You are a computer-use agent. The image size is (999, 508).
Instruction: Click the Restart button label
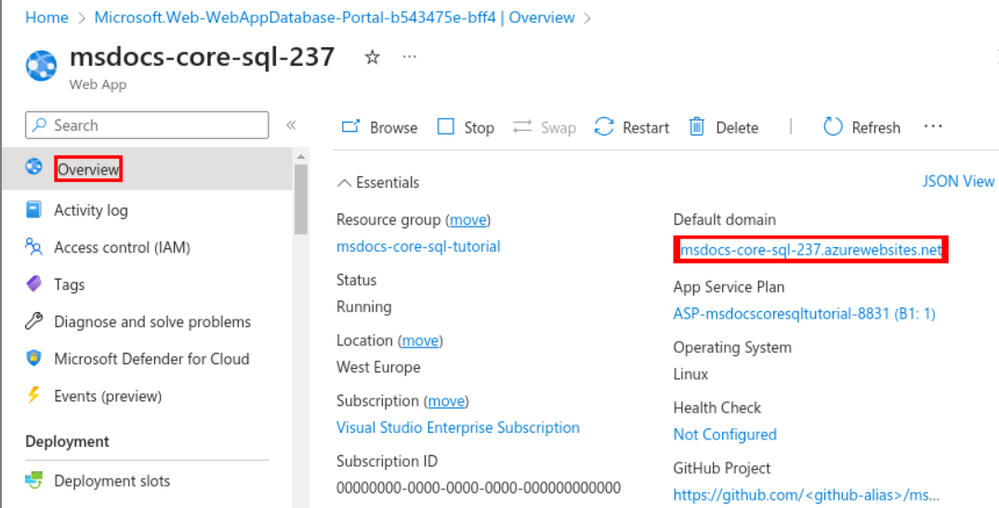pyautogui.click(x=646, y=127)
